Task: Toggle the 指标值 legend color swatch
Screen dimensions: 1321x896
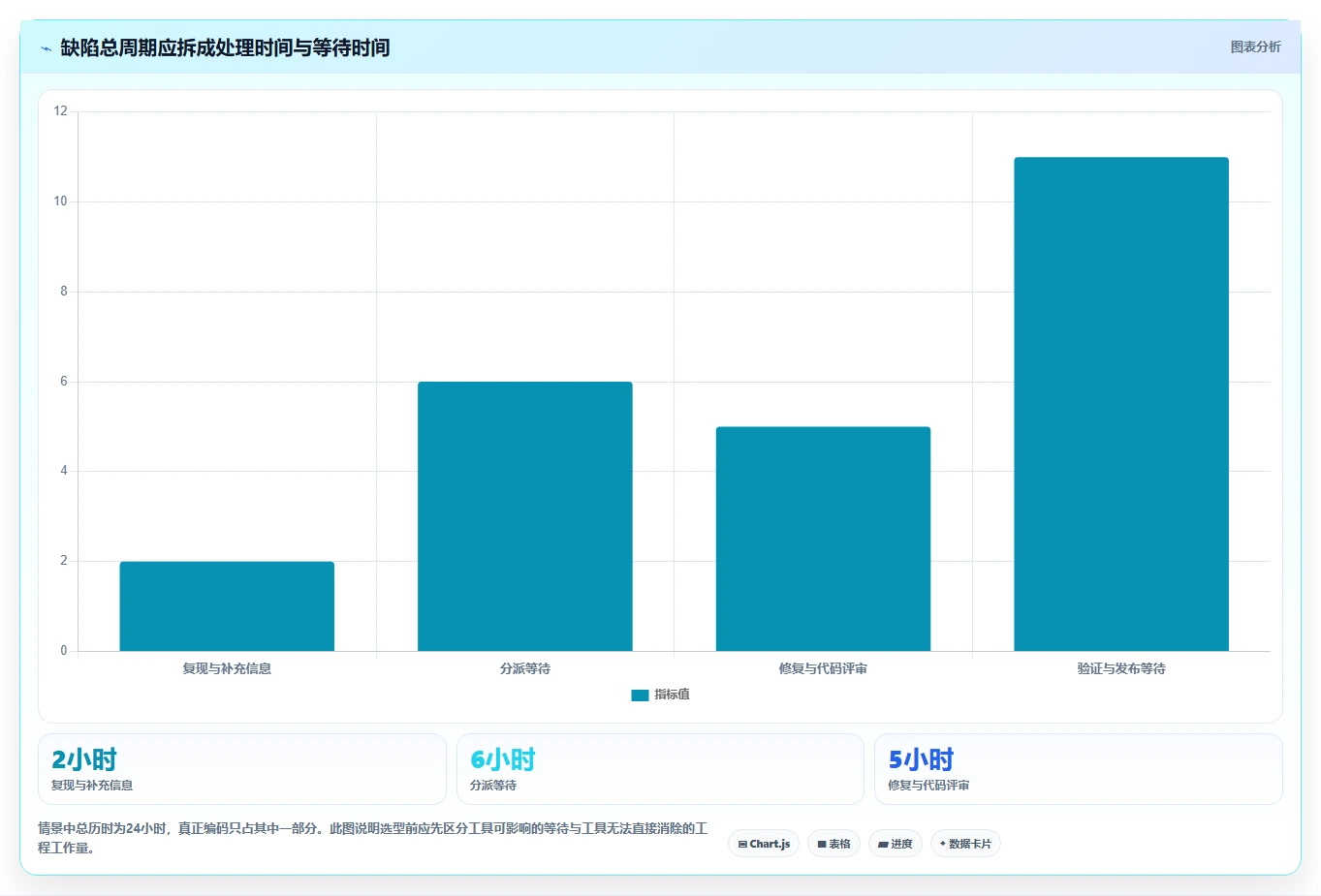Action: [640, 695]
